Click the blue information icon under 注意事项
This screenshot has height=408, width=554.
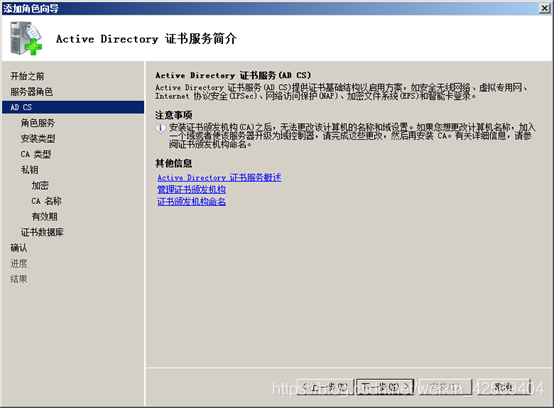(160, 128)
